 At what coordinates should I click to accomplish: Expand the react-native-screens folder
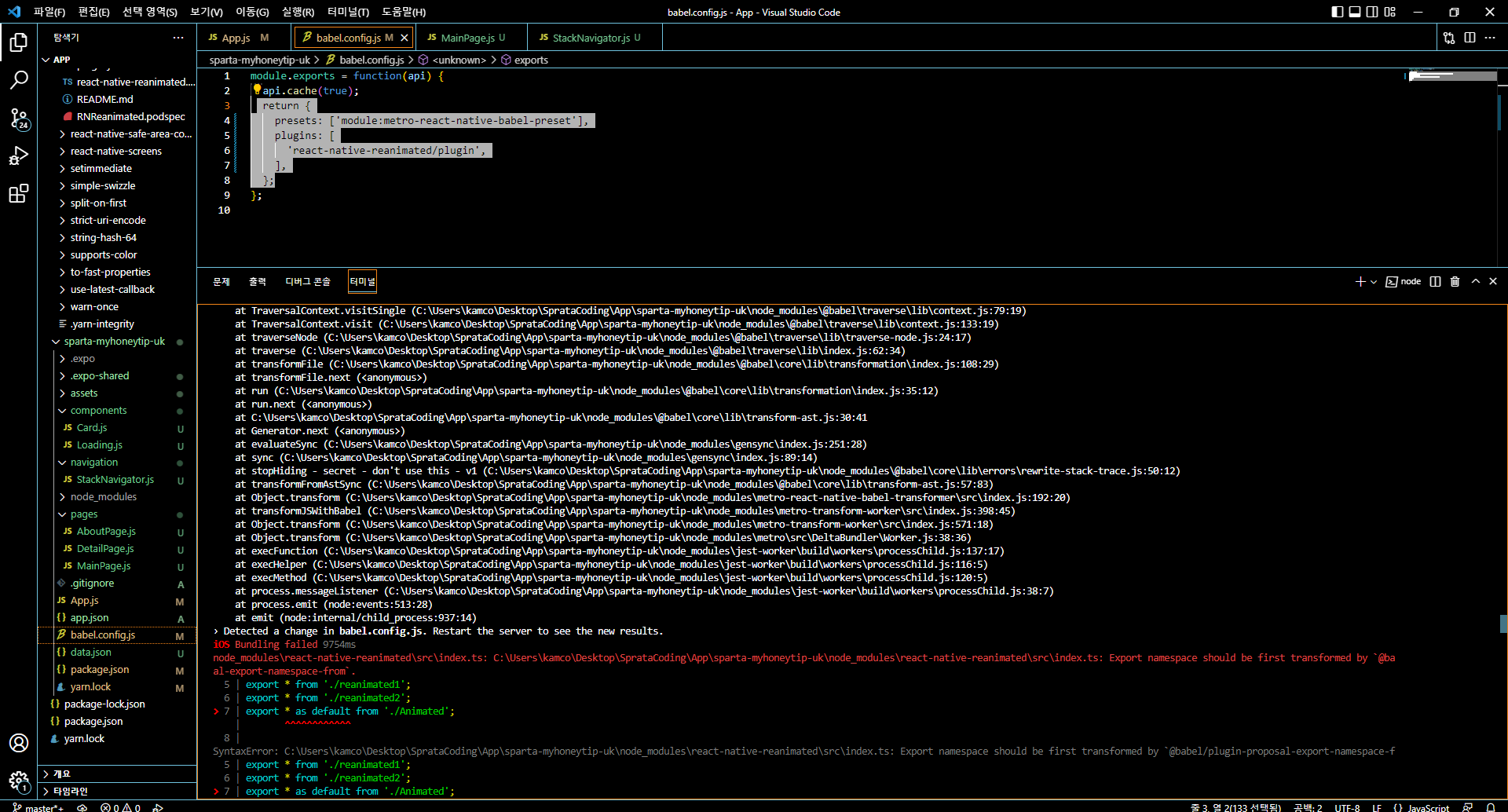(116, 152)
